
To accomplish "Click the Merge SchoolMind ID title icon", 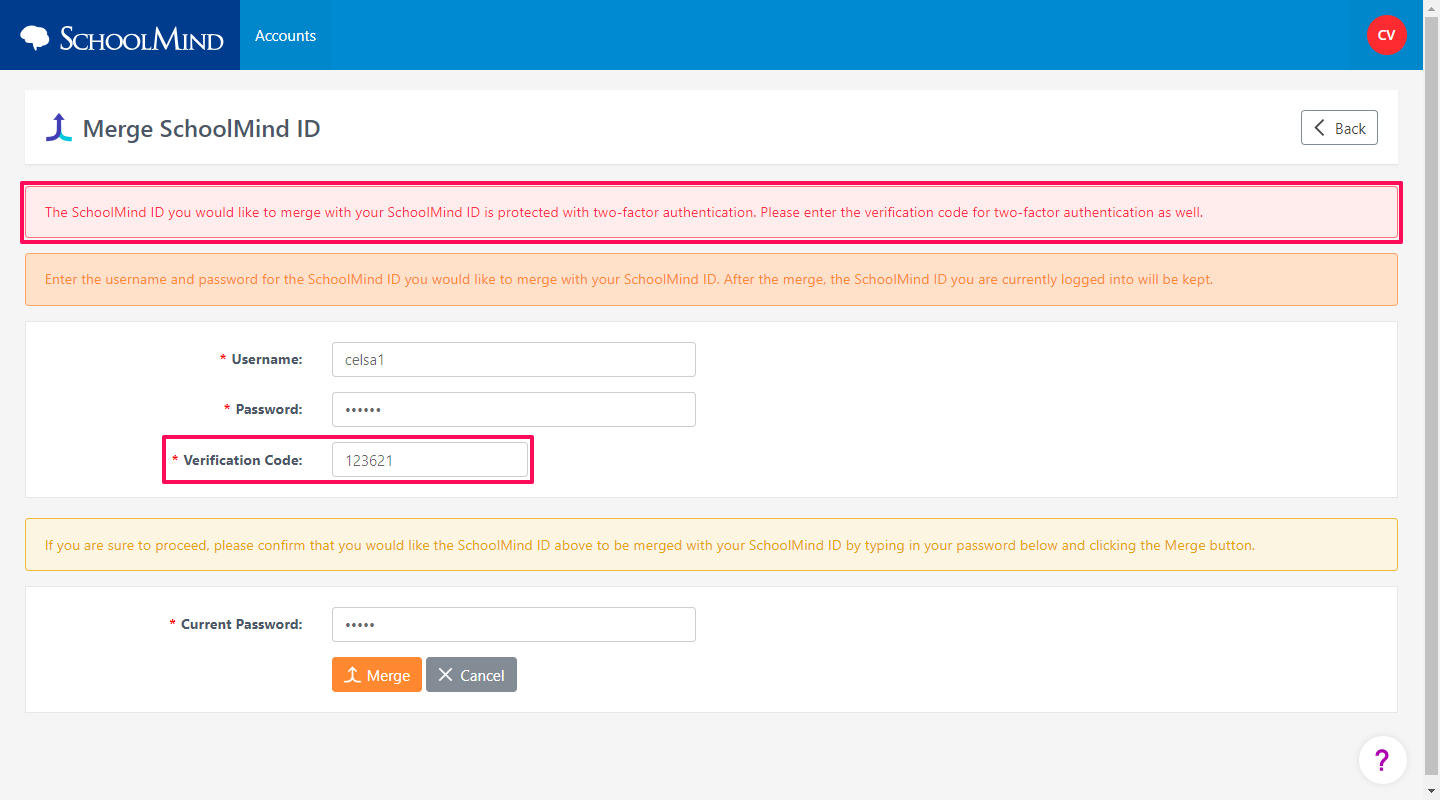I will pyautogui.click(x=59, y=128).
